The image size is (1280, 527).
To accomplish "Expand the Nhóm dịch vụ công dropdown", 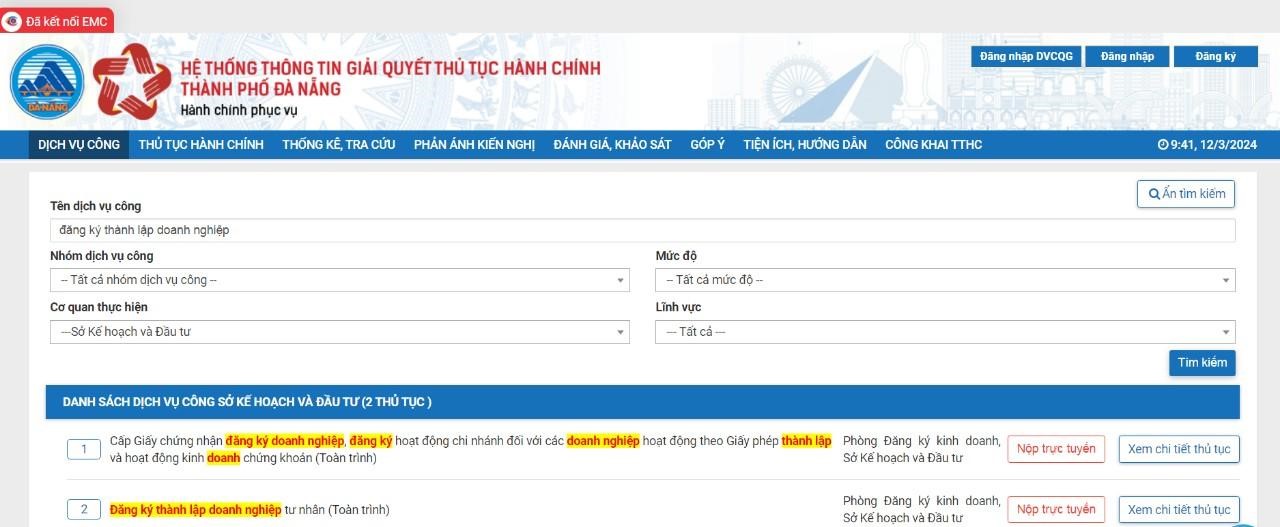I will [340, 280].
